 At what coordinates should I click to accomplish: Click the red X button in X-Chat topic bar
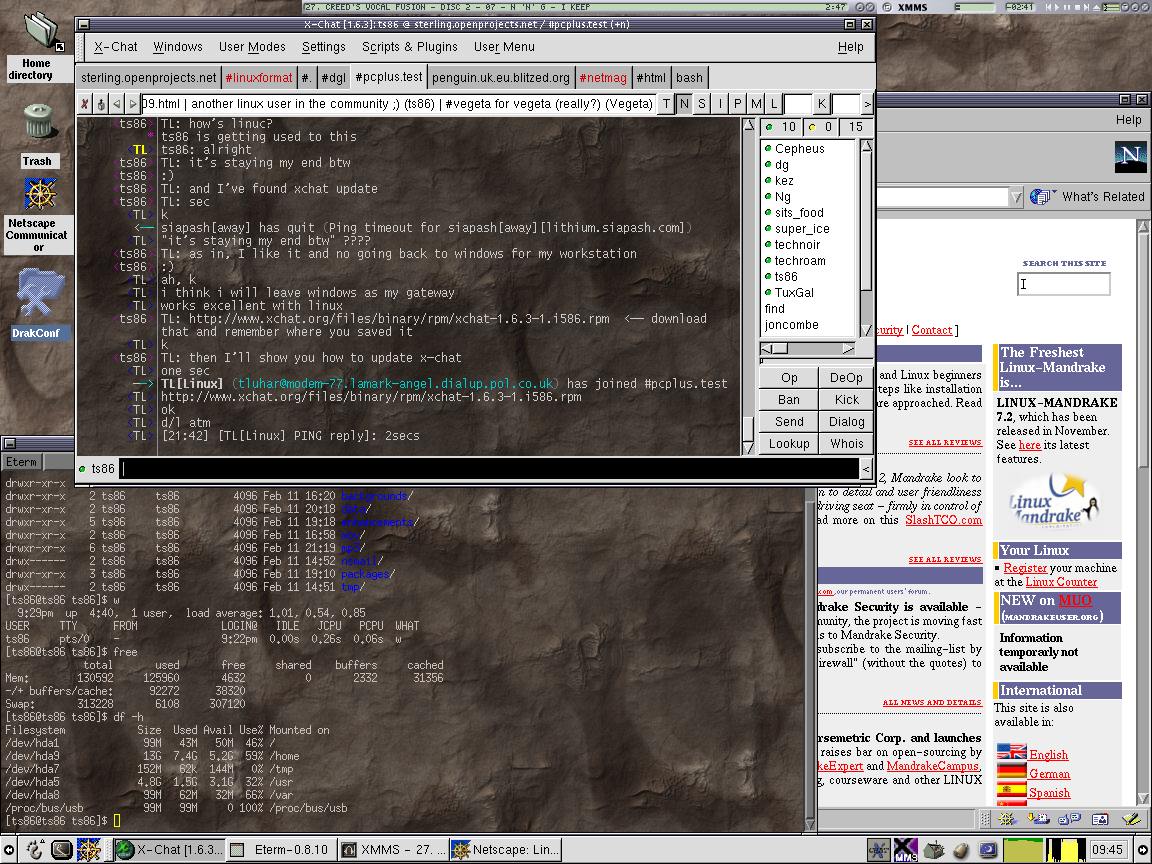click(85, 104)
